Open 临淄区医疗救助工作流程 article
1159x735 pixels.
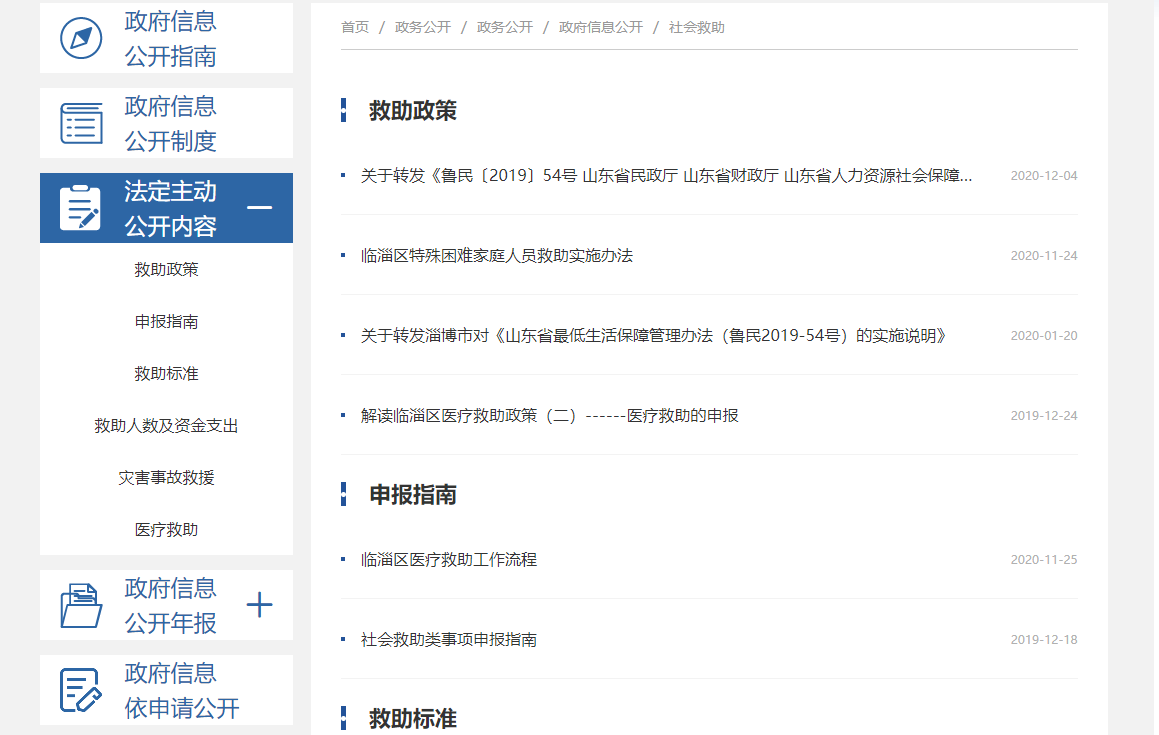coord(448,560)
